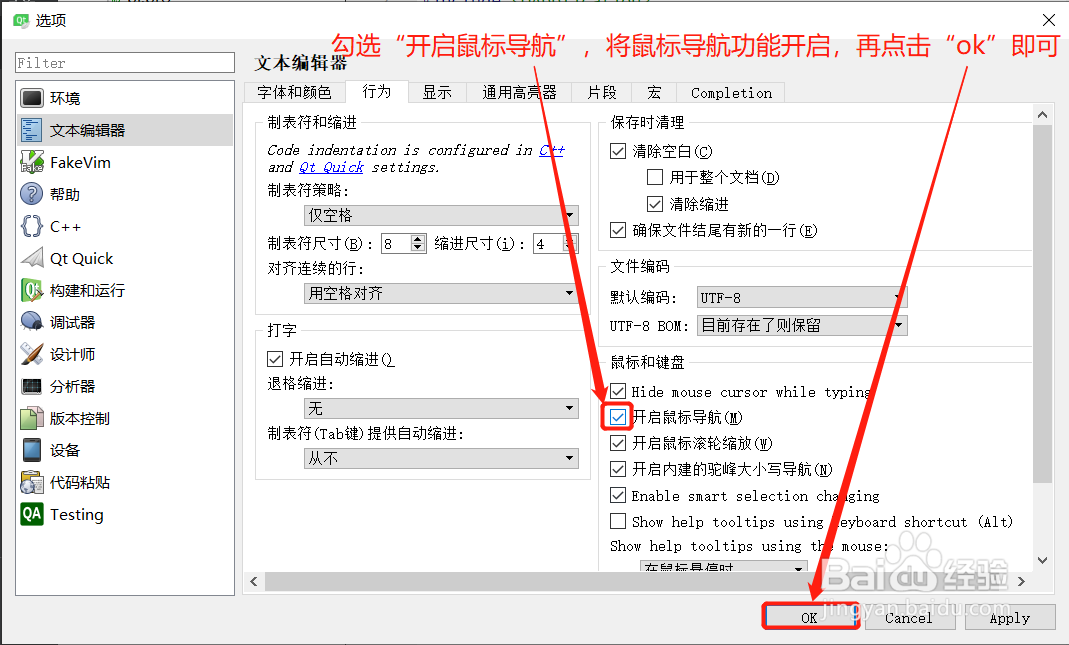Open the C++ settings link in text
Screen dimensions: 1069x645
[550, 150]
